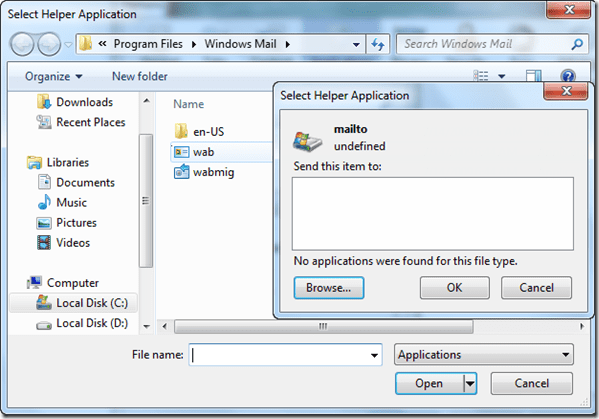Click Browse... in the front dialog
This screenshot has width=599, height=419.
point(329,288)
